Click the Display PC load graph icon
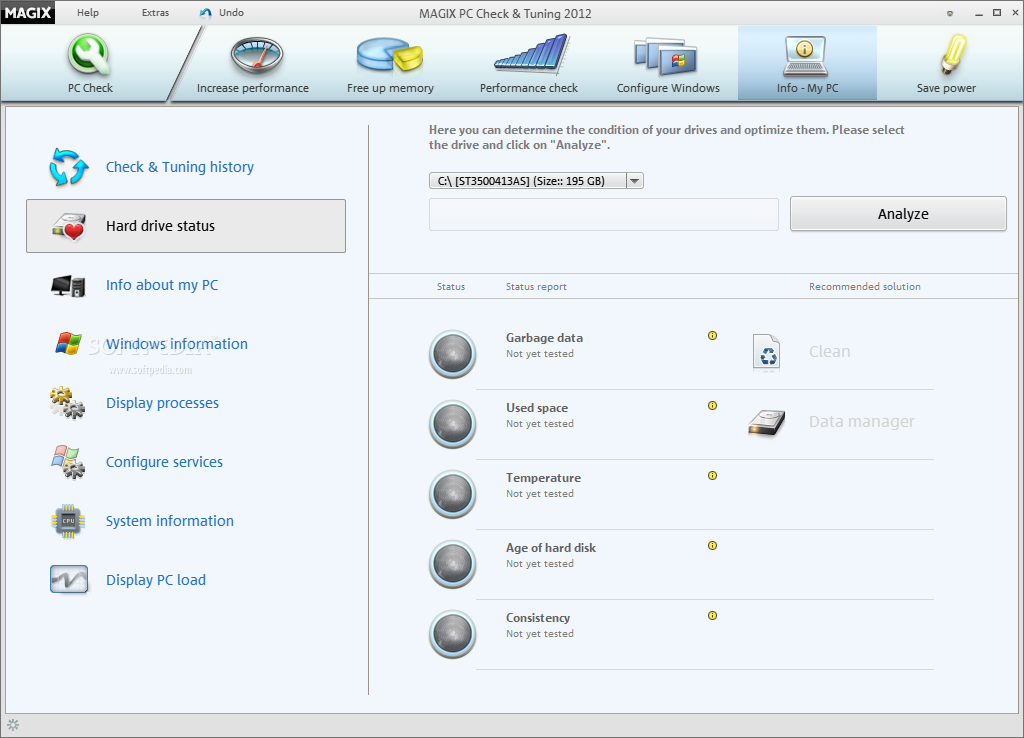This screenshot has width=1024, height=738. [x=69, y=579]
